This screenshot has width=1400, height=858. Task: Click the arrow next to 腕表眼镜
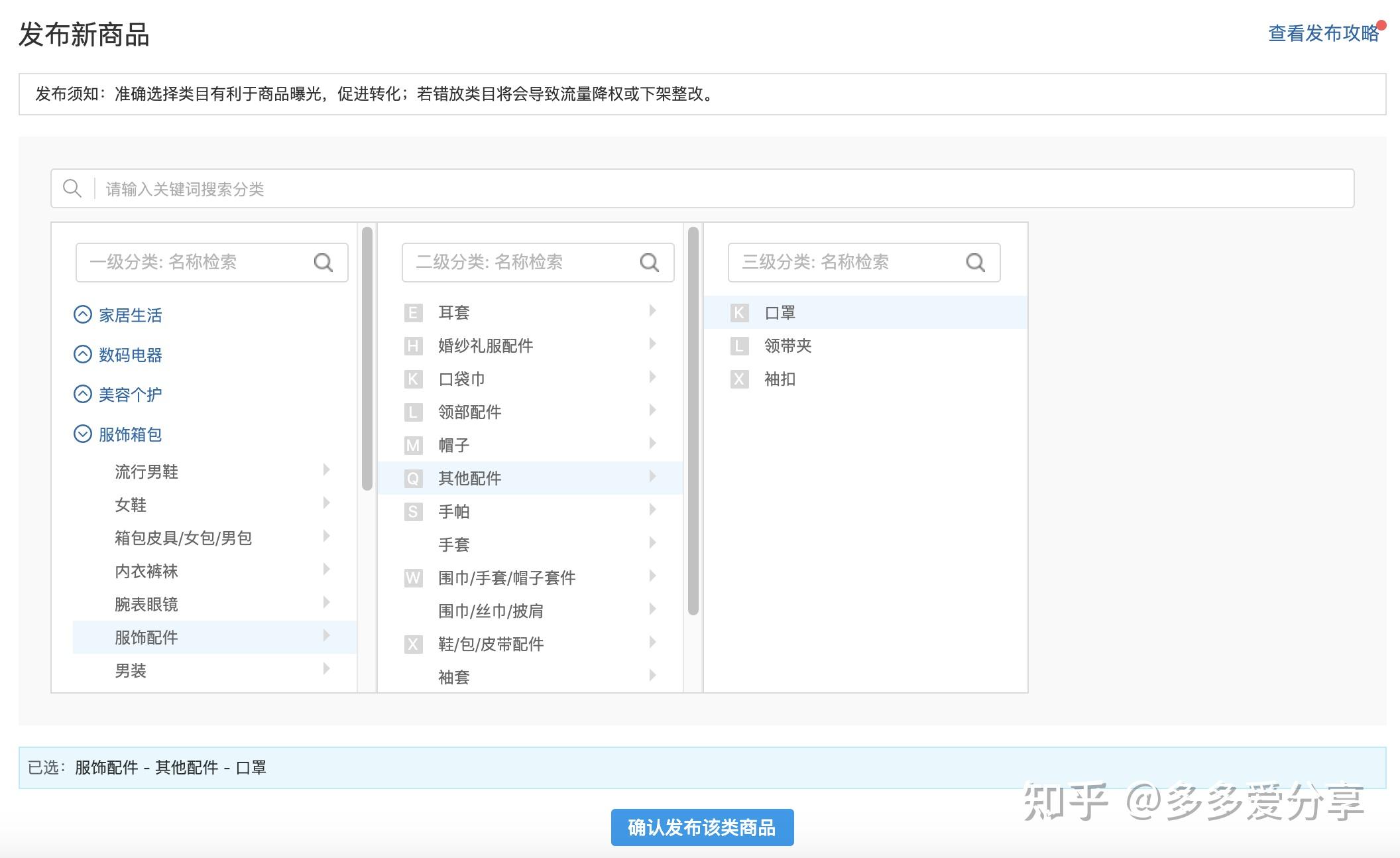(x=326, y=602)
